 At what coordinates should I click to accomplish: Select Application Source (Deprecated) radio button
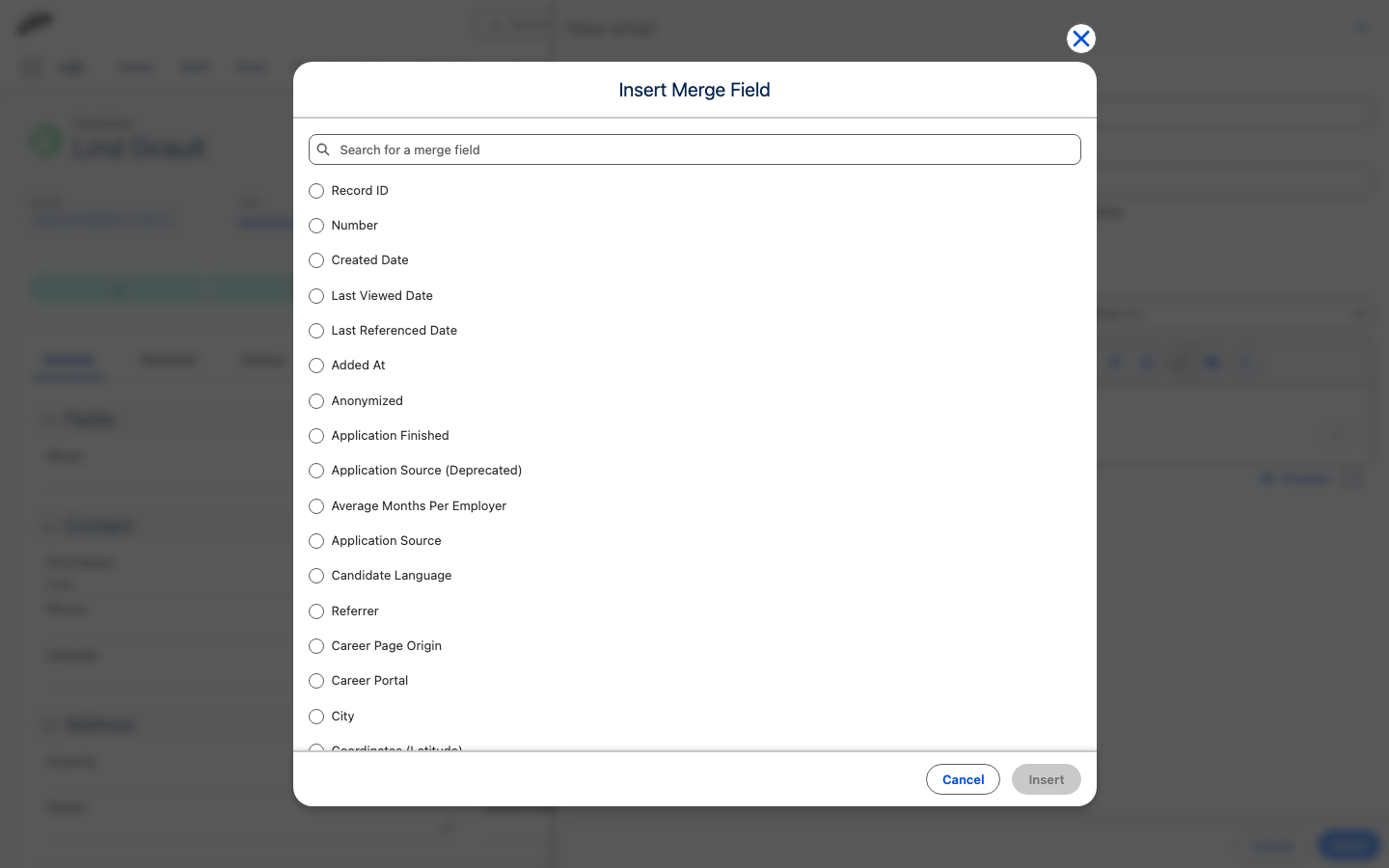click(316, 471)
